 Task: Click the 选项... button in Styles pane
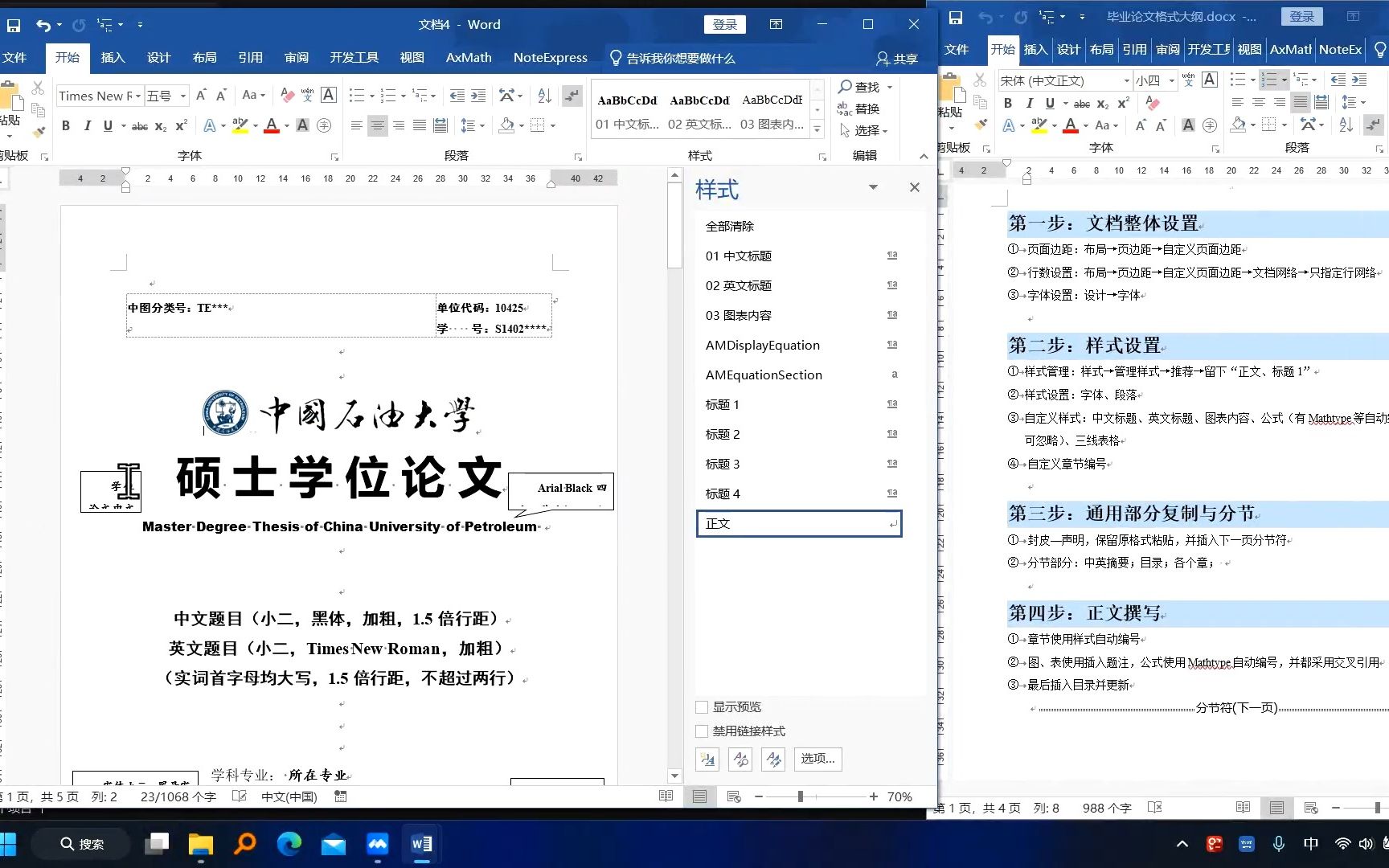[817, 759]
